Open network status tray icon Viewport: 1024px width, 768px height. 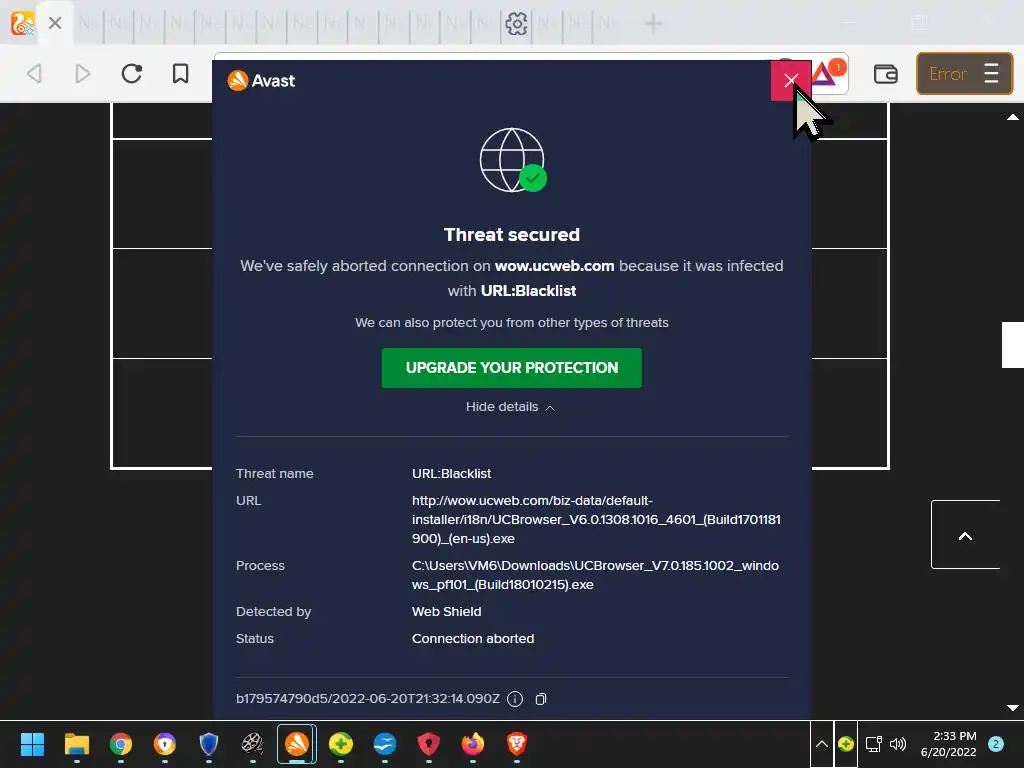coord(873,744)
